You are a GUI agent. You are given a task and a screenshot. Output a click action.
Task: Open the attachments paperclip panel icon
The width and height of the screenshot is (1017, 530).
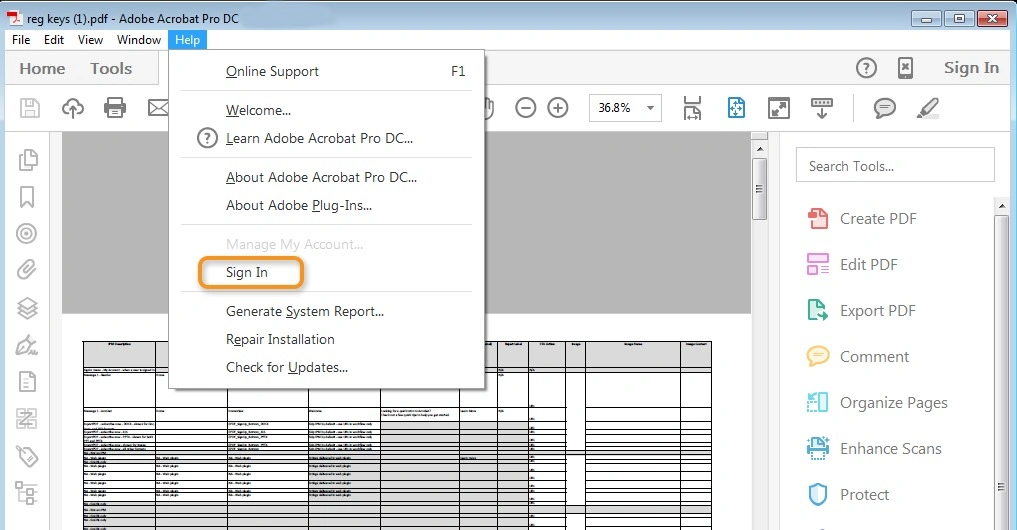point(27,269)
